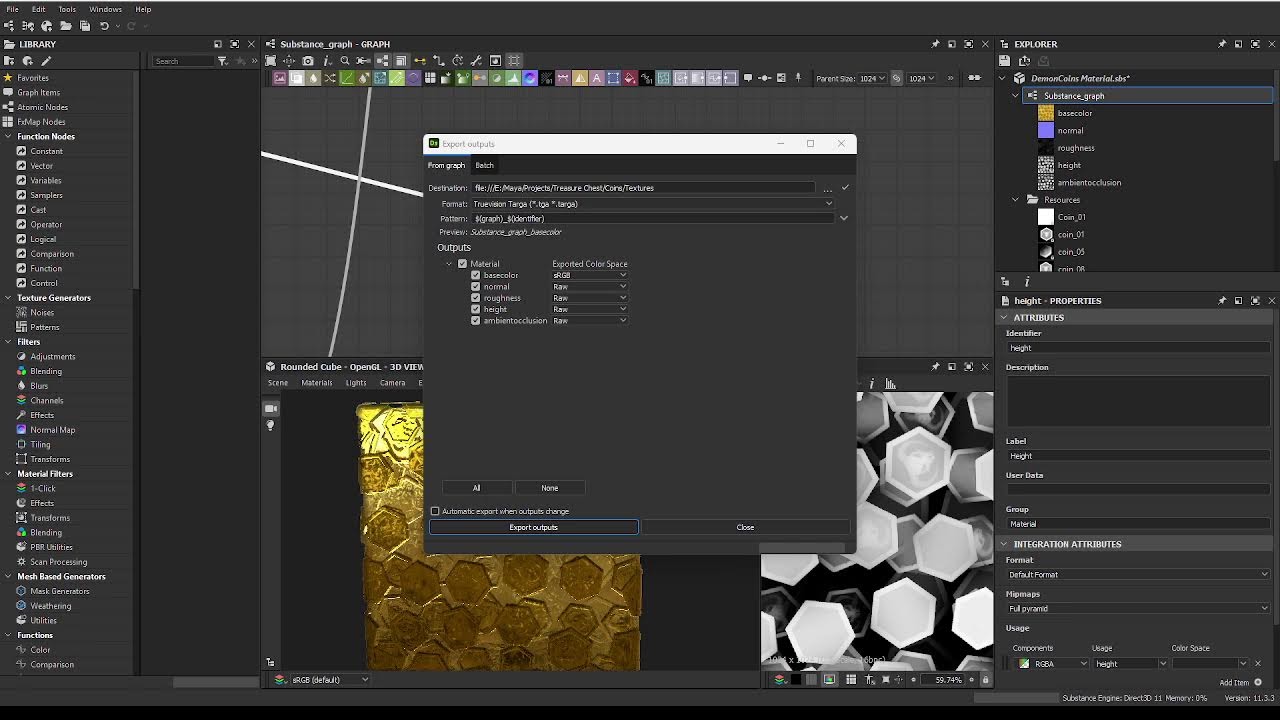Screen dimensions: 1280x720
Task: Click the channel layers icon in 2D View footer
Action: (780, 680)
